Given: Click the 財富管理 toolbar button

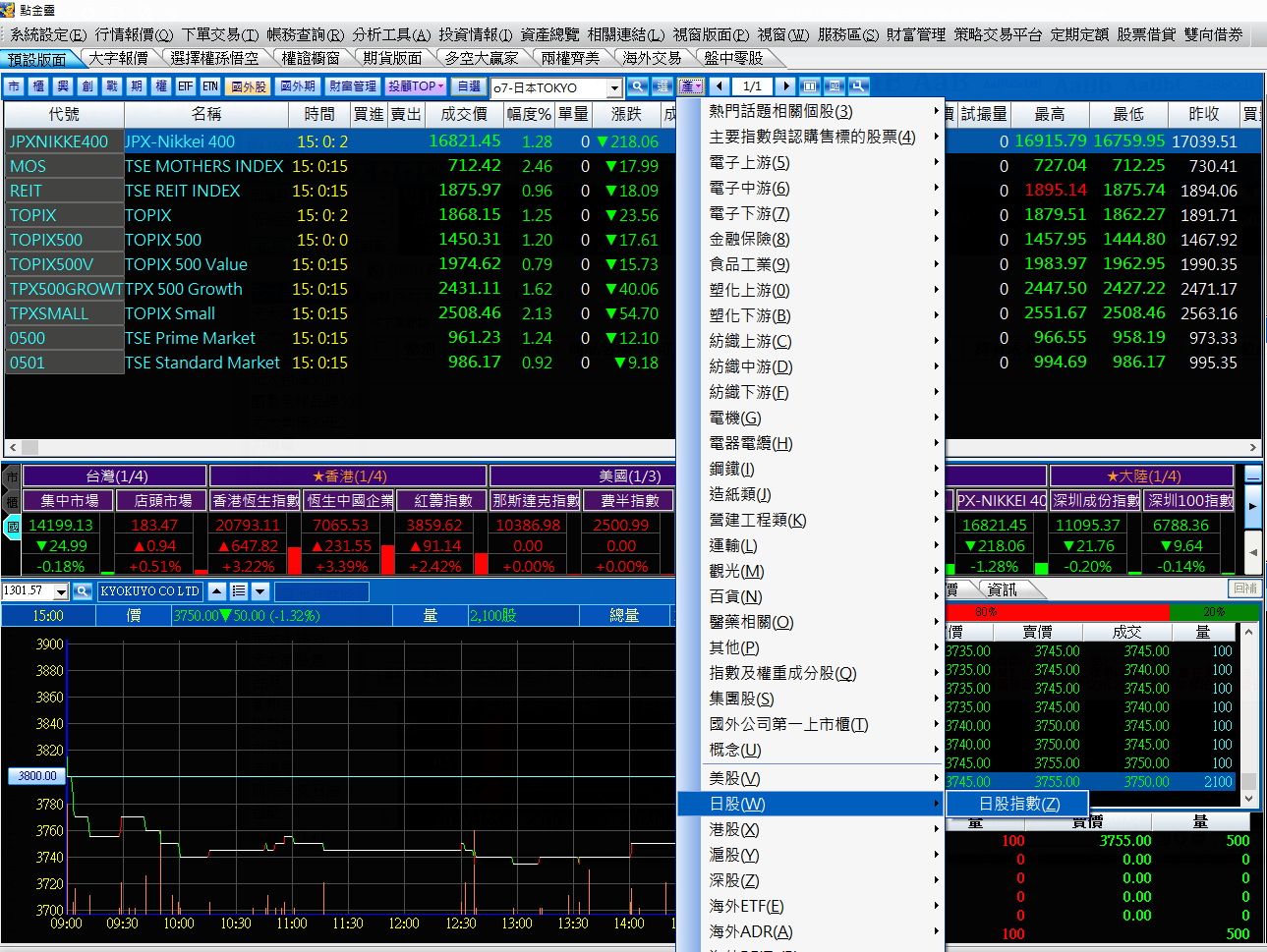Looking at the screenshot, I should [352, 86].
